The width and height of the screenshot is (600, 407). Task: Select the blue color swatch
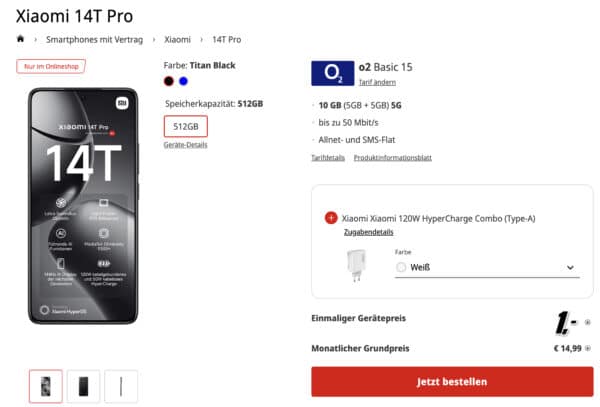[x=183, y=81]
